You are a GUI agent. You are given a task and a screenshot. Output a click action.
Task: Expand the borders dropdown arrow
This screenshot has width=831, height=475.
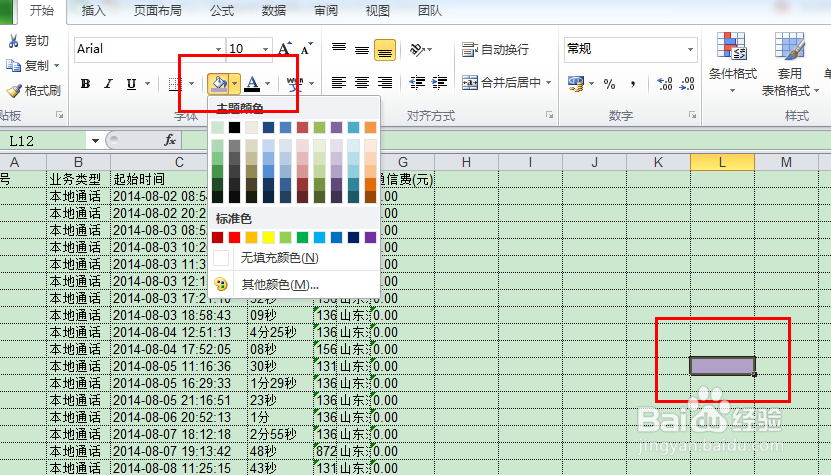tap(191, 83)
